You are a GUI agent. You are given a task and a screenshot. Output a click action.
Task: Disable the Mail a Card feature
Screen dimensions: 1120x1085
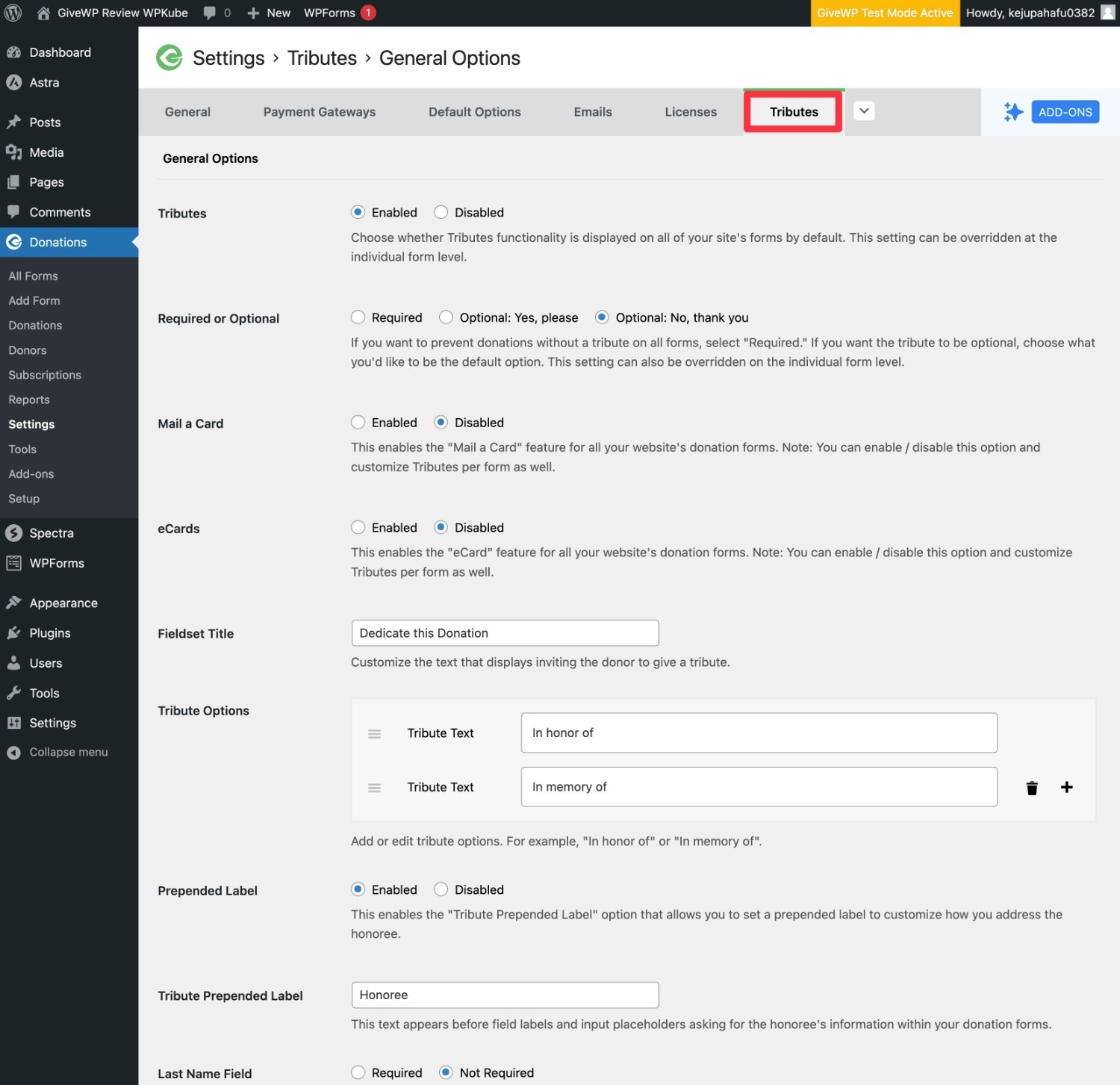(441, 423)
